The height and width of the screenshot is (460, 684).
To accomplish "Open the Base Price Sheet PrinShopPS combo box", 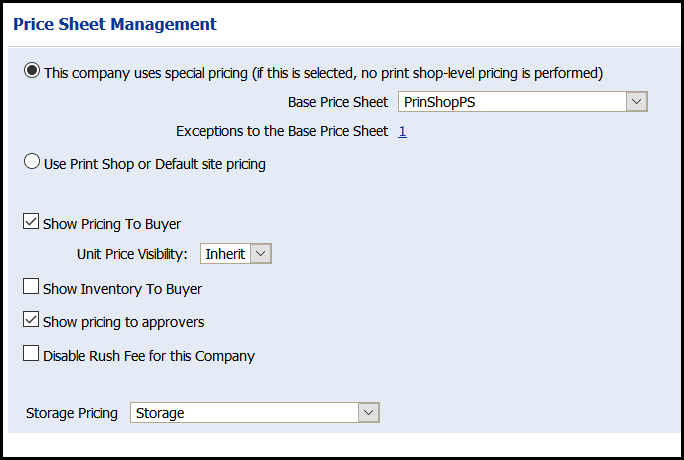I will point(511,102).
